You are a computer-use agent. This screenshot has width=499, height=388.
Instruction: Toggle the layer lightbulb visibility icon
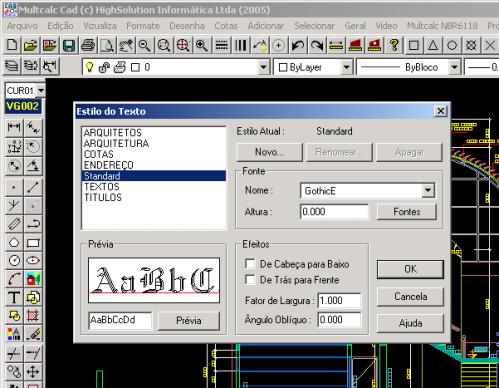pyautogui.click(x=89, y=67)
